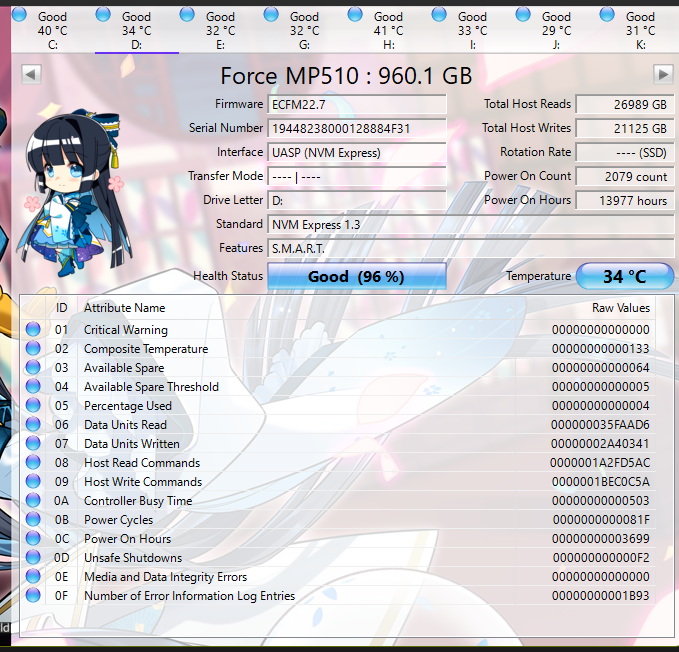The height and width of the screenshot is (652, 679).
Task: Click the Standard field NVM Express 1.3
Action: pos(471,225)
